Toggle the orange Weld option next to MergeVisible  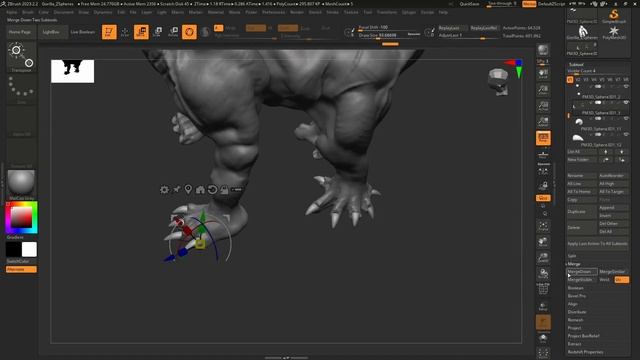coord(622,280)
